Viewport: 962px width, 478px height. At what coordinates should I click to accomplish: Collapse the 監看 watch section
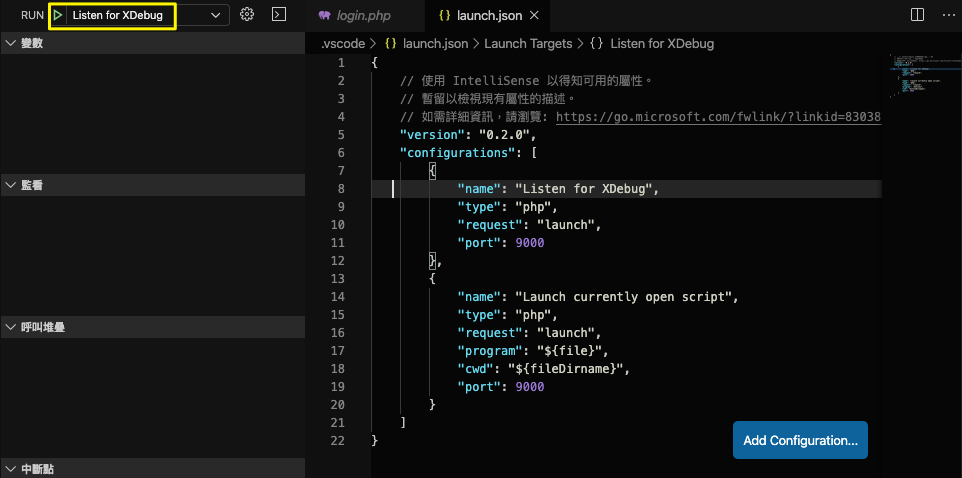153,185
